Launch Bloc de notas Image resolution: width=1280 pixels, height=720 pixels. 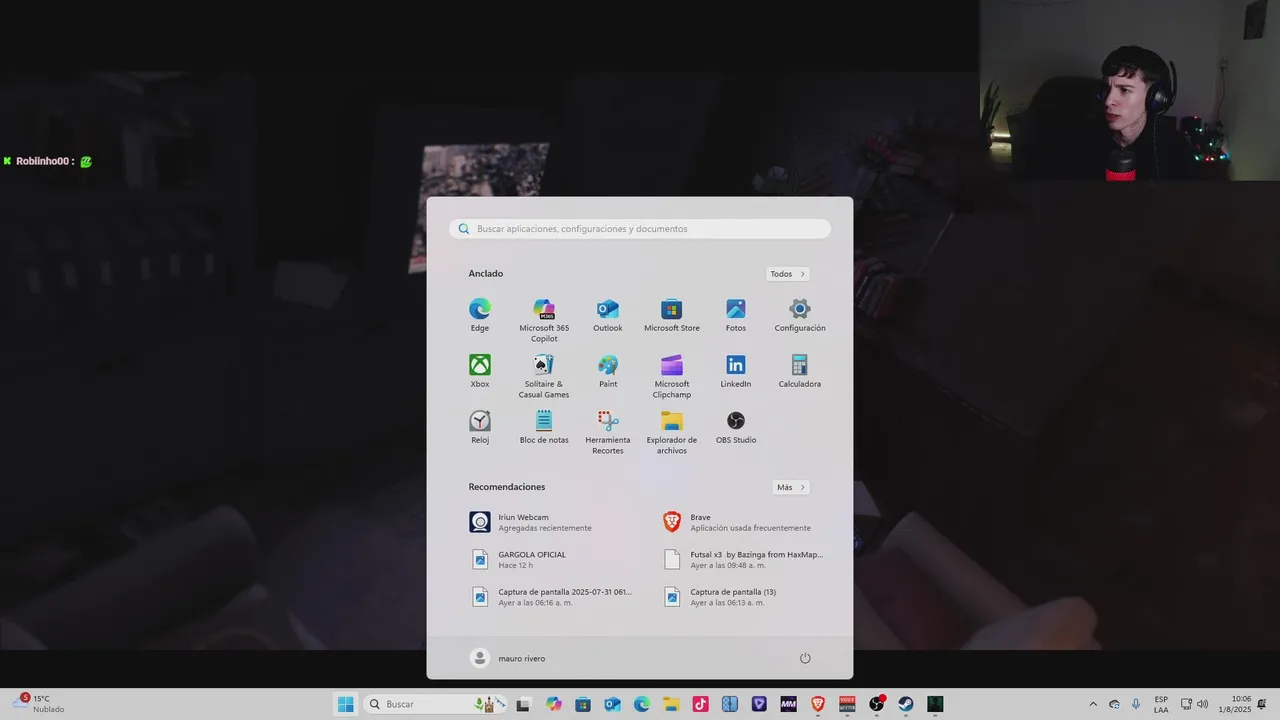pyautogui.click(x=544, y=426)
